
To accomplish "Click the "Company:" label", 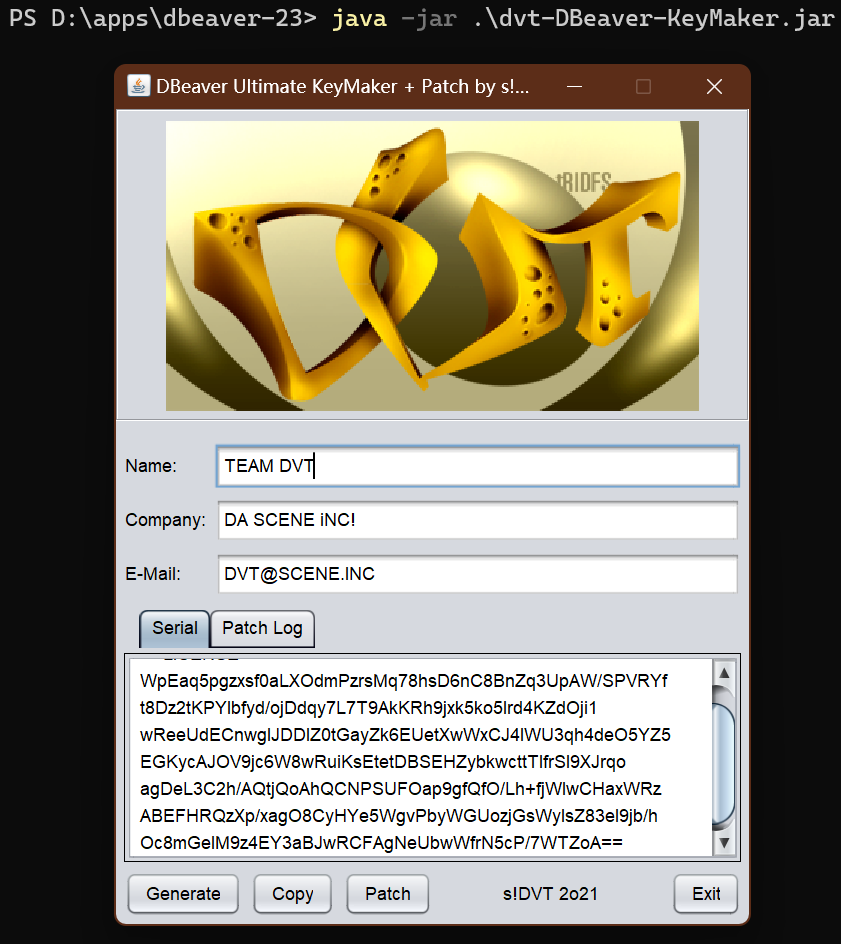I will [x=166, y=520].
